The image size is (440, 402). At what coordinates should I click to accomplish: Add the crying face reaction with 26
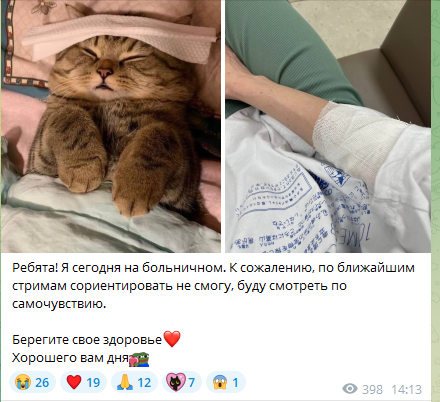[x=32, y=382]
